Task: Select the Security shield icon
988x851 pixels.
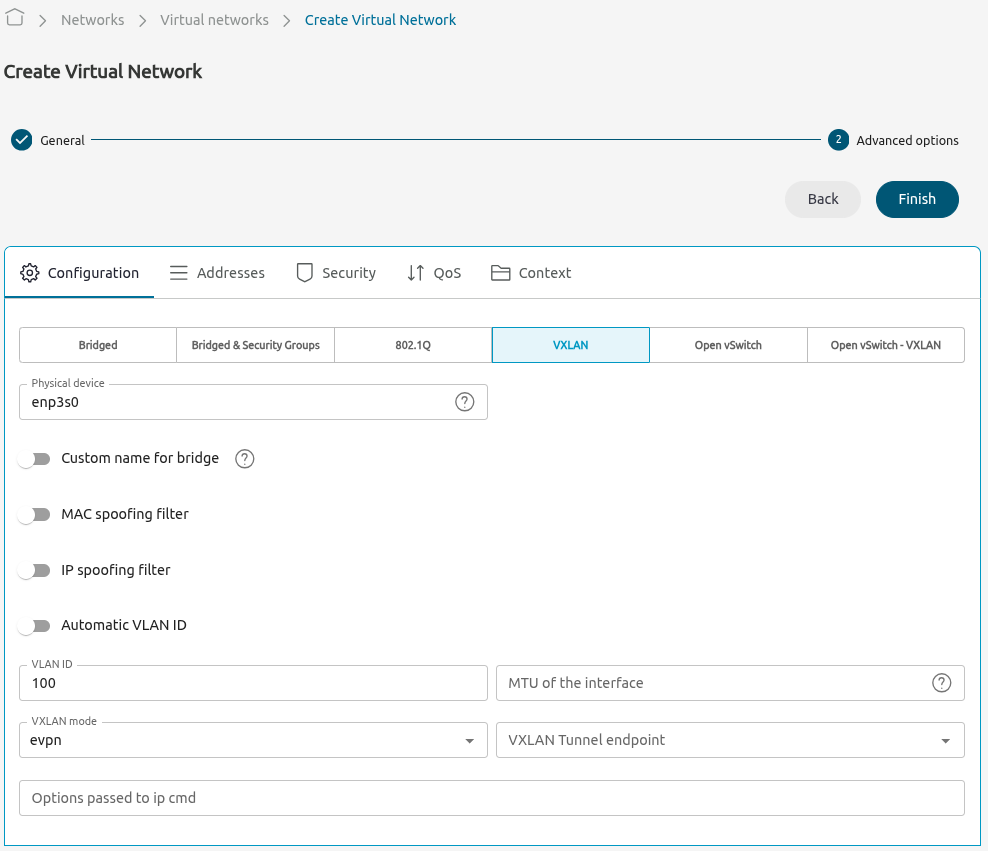Action: [303, 272]
